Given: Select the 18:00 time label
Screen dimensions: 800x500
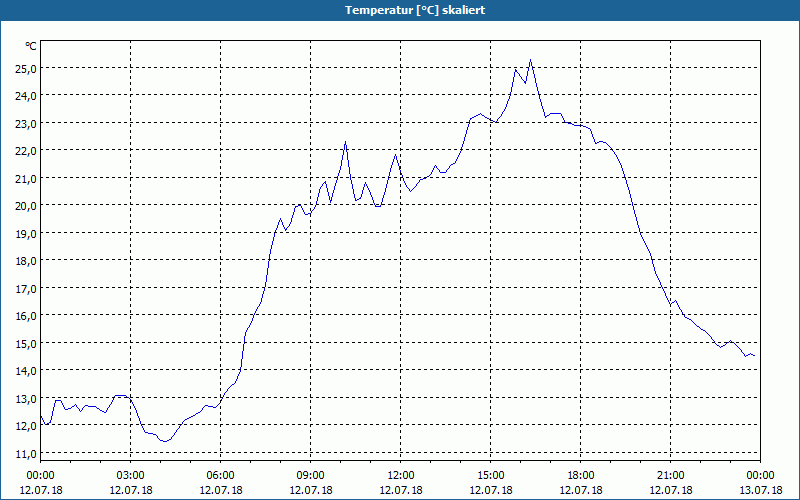Looking at the screenshot, I should point(581,476).
